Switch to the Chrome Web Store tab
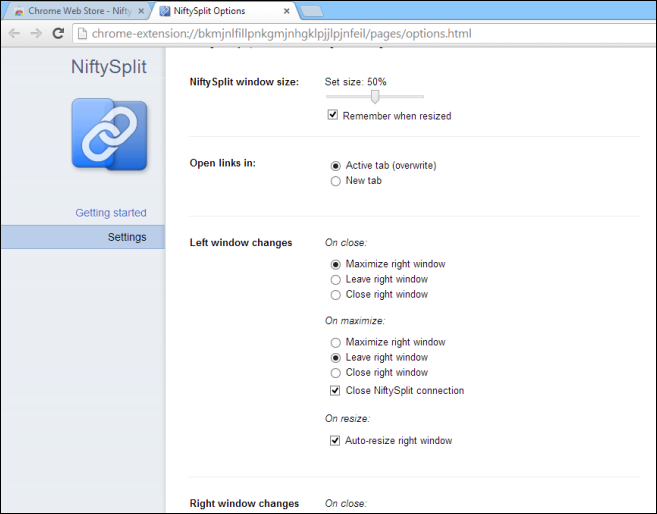This screenshot has width=657, height=514. (x=78, y=11)
